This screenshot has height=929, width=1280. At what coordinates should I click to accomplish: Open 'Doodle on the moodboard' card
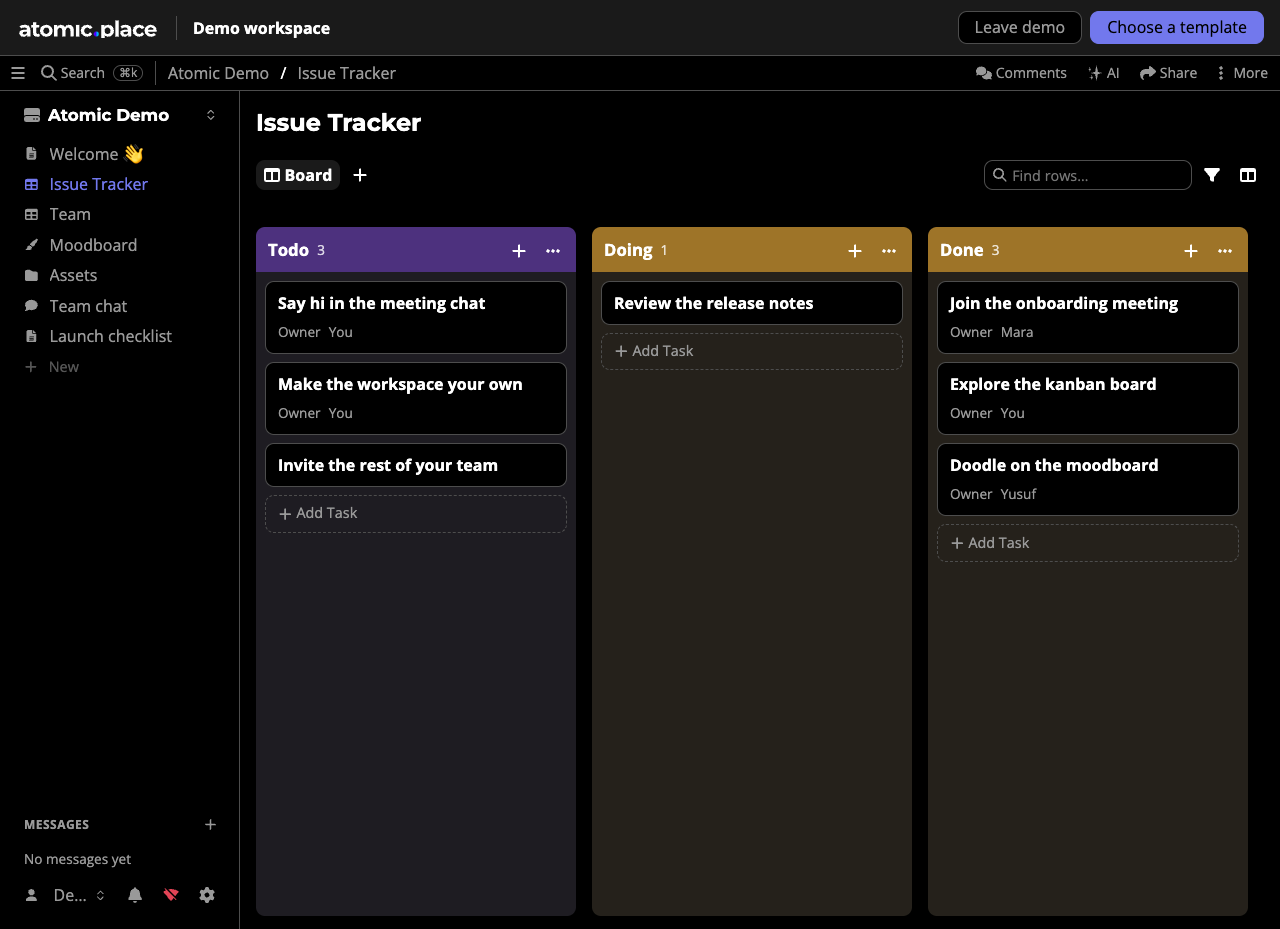pos(1088,479)
